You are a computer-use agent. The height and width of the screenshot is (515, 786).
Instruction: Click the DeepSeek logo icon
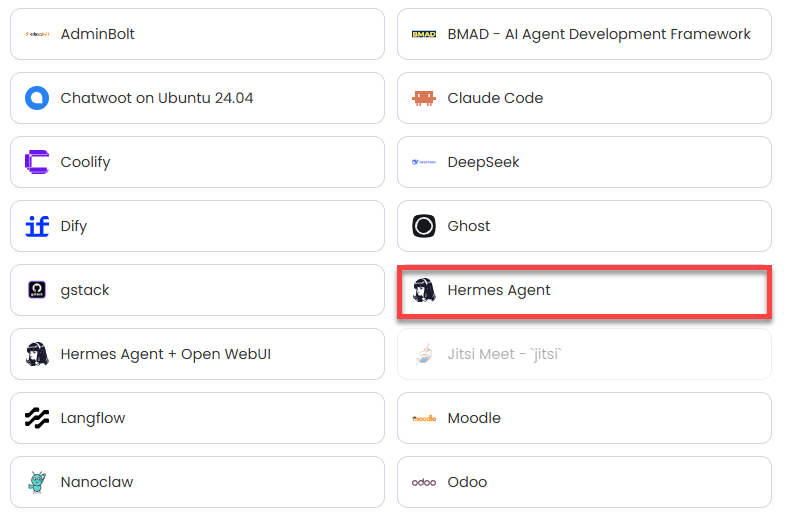click(424, 162)
